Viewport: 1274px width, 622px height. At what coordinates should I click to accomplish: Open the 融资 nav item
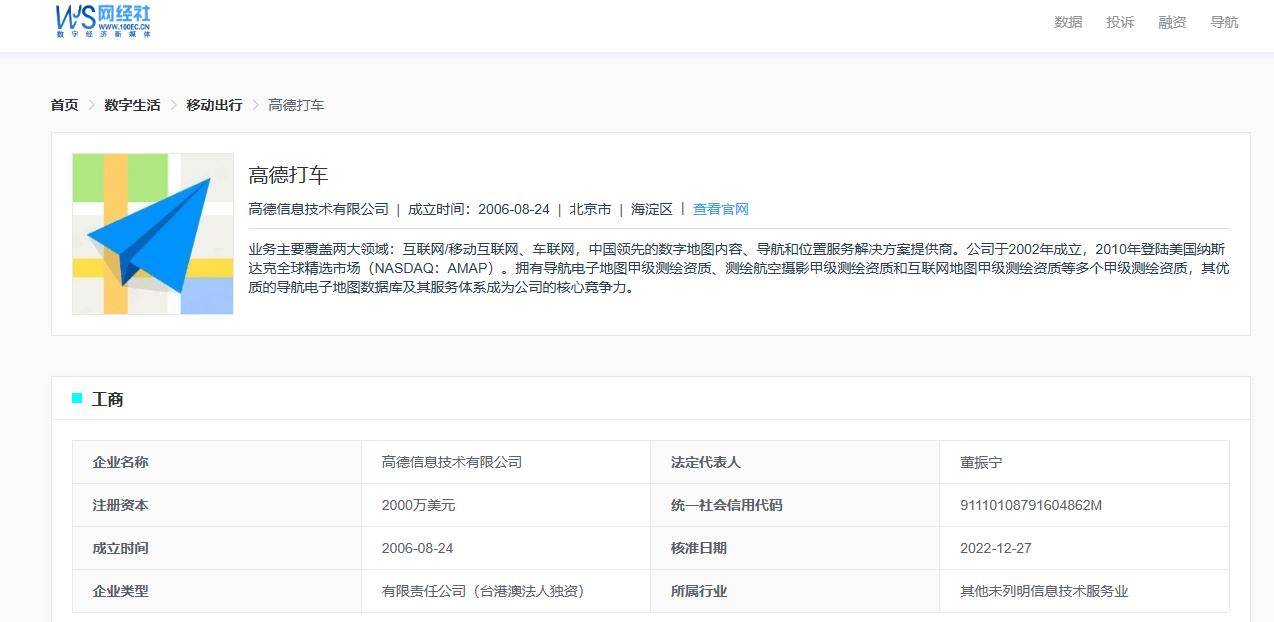(1172, 22)
